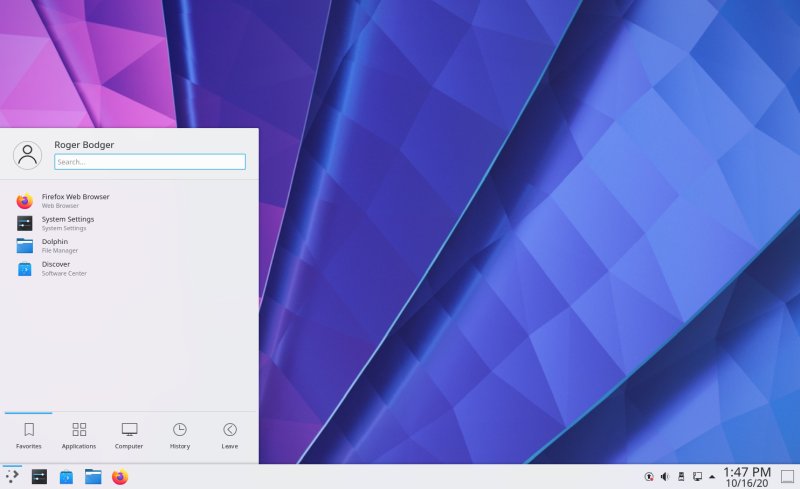Image resolution: width=800 pixels, height=489 pixels.
Task: Click the updates notification tray icon
Action: (x=649, y=477)
